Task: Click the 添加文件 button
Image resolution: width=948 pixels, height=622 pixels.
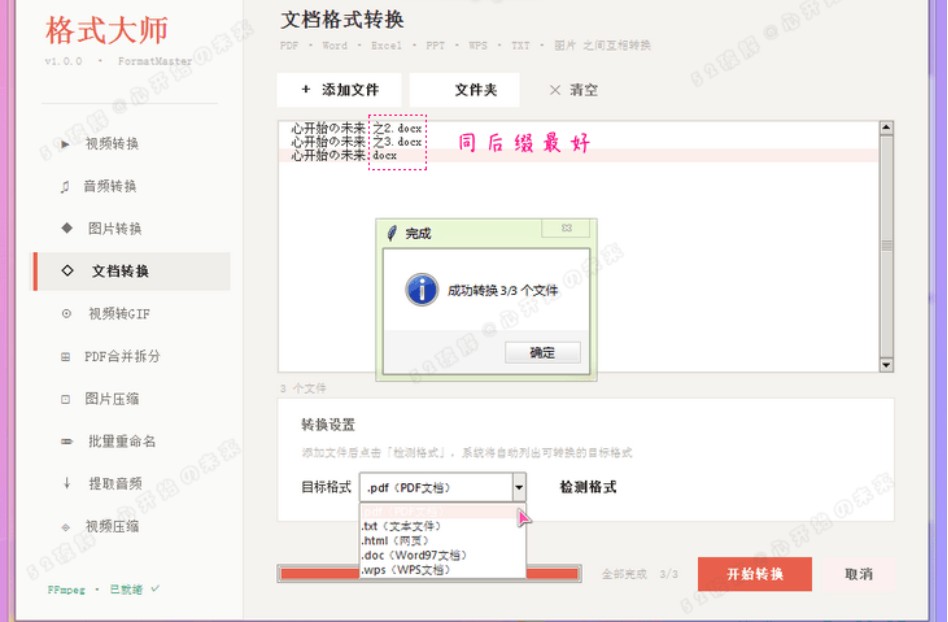Action: (339, 90)
